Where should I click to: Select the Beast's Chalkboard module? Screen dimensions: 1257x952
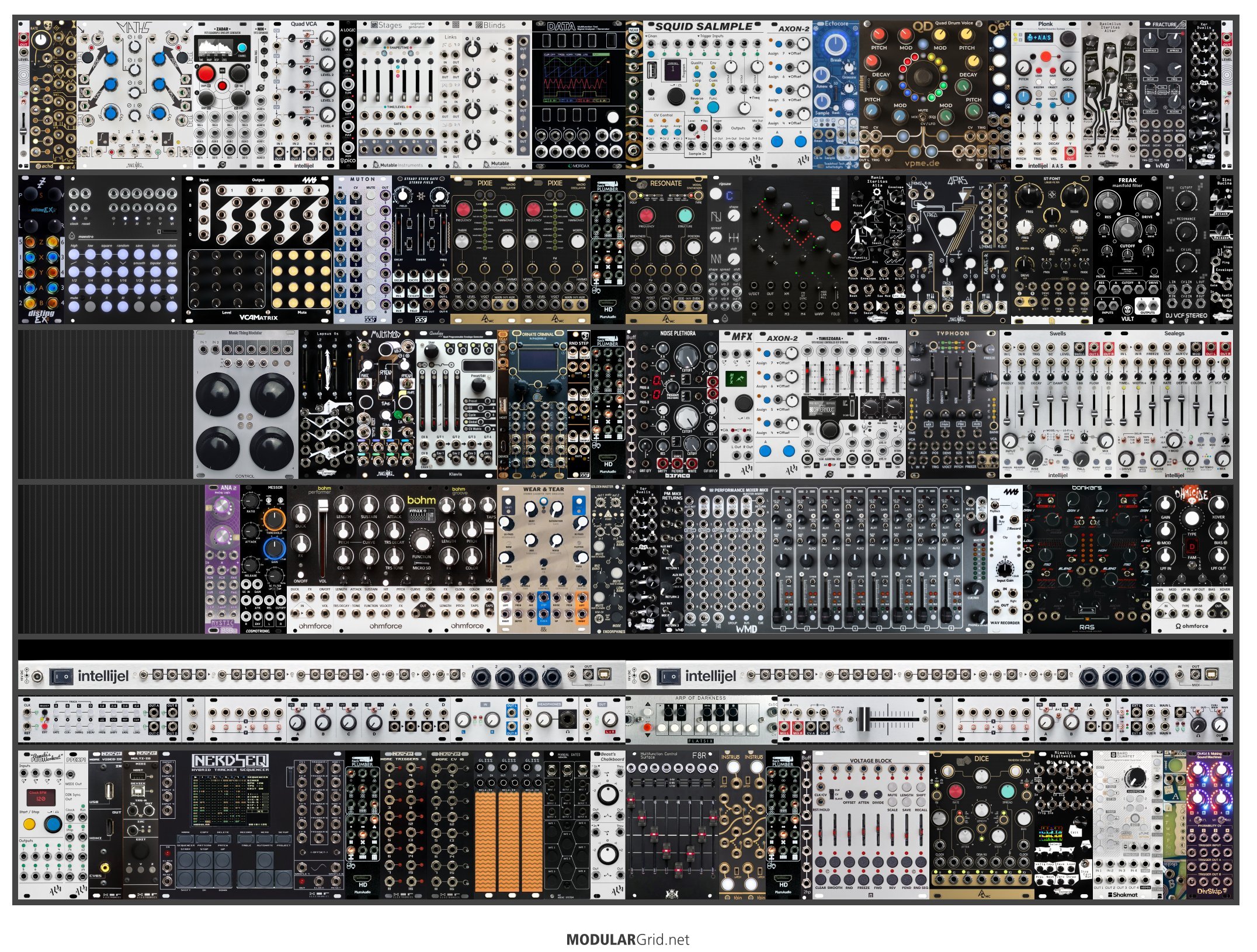point(607,825)
